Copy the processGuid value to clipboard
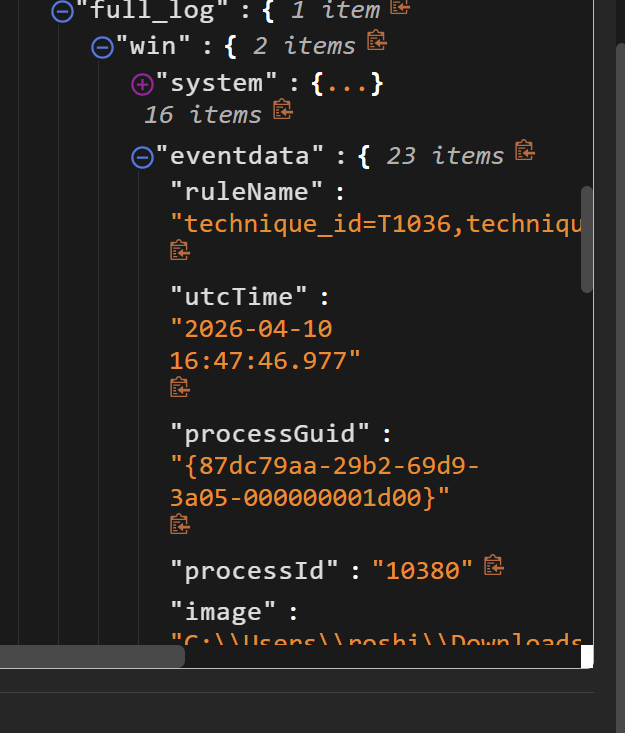This screenshot has width=625, height=733. (x=180, y=524)
